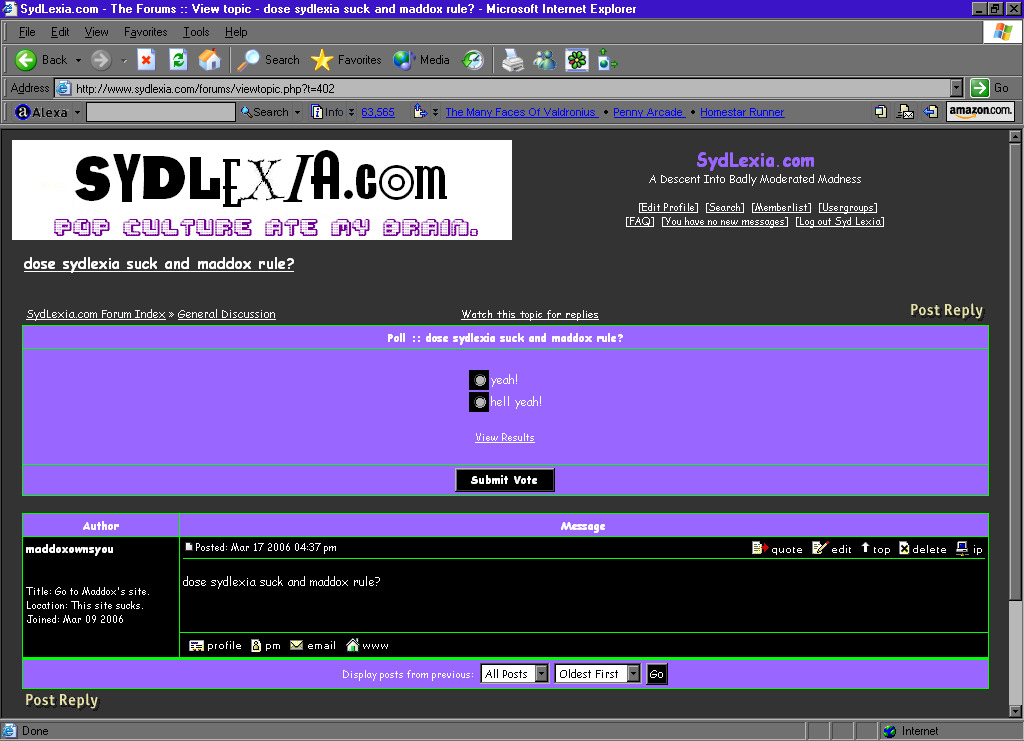Open the Alexa Search dropdown arrow
This screenshot has height=741, width=1024.
[297, 112]
